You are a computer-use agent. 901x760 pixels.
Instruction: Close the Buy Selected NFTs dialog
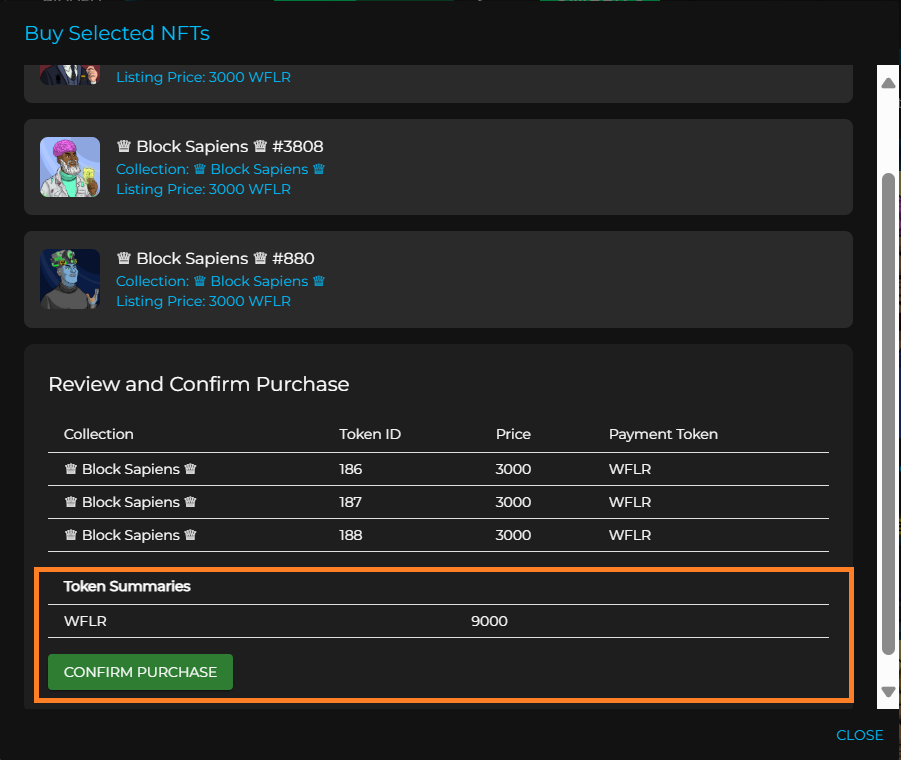pyautogui.click(x=859, y=735)
